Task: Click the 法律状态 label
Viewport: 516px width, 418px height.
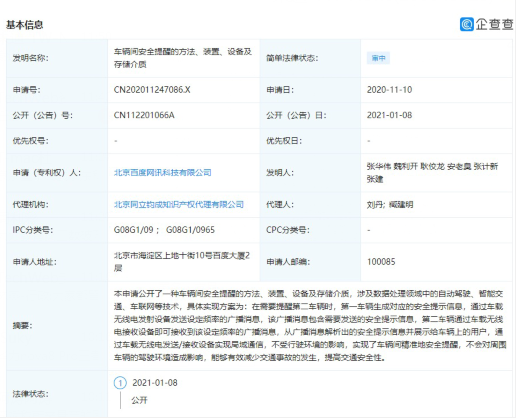Action: [30, 394]
